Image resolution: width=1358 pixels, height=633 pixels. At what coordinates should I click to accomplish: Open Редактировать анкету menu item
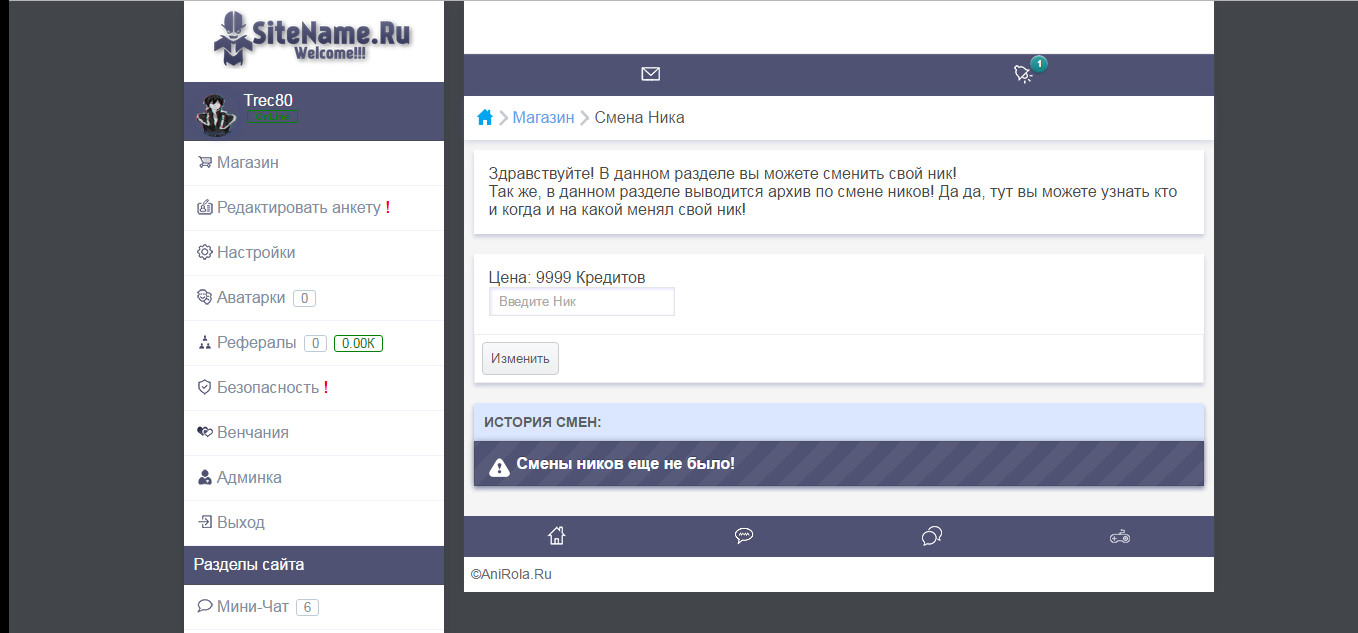coord(298,208)
